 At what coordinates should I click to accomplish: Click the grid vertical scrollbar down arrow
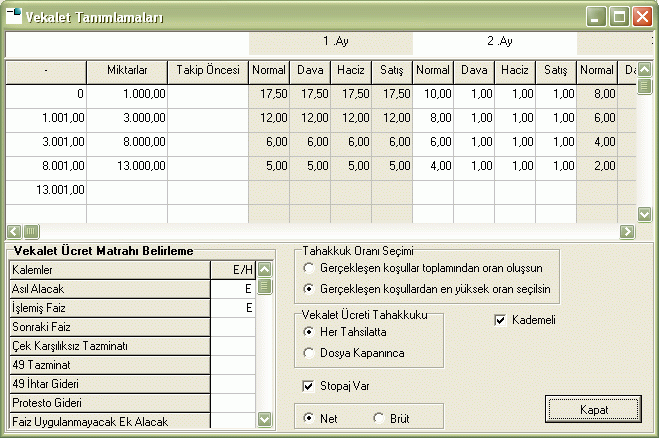(644, 214)
